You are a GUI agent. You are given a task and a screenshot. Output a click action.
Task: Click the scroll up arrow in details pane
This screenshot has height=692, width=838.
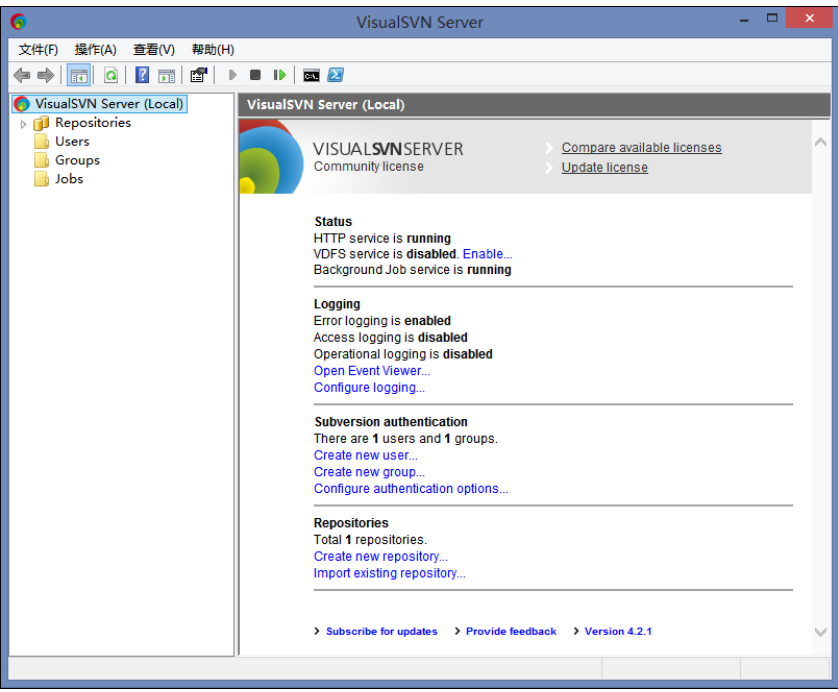tap(820, 142)
